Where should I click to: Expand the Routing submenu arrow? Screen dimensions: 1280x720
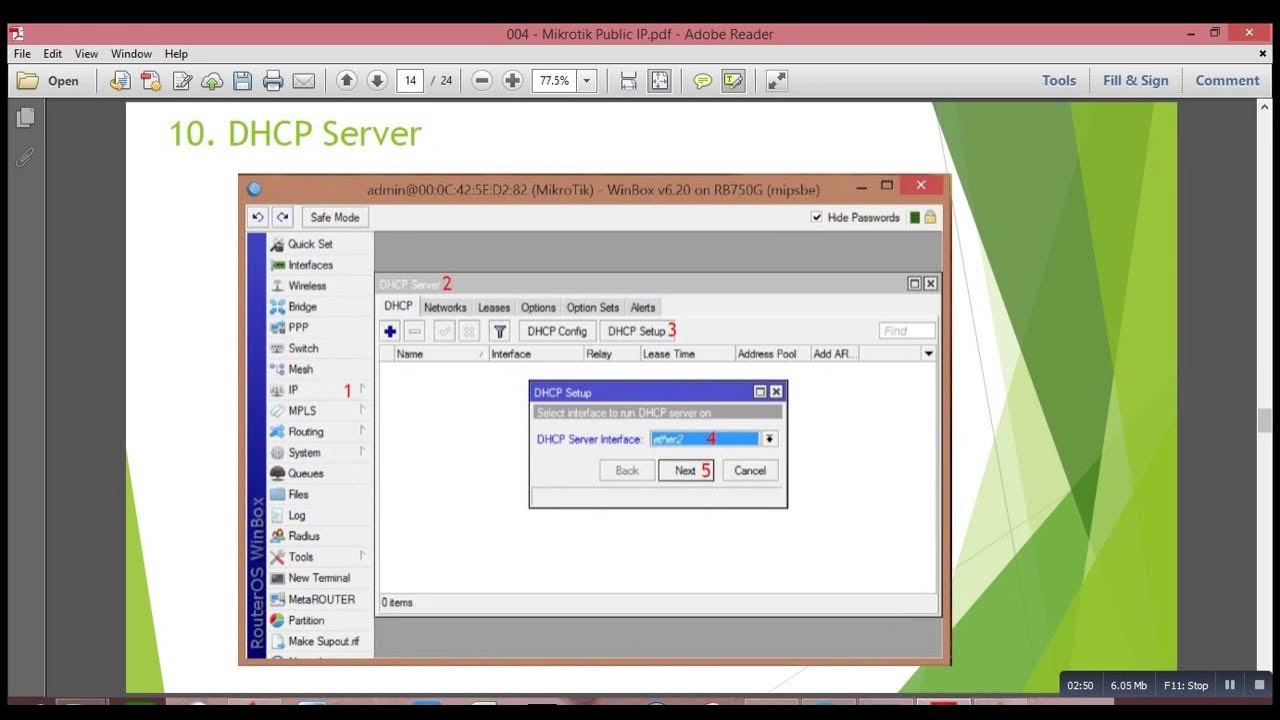click(x=363, y=431)
